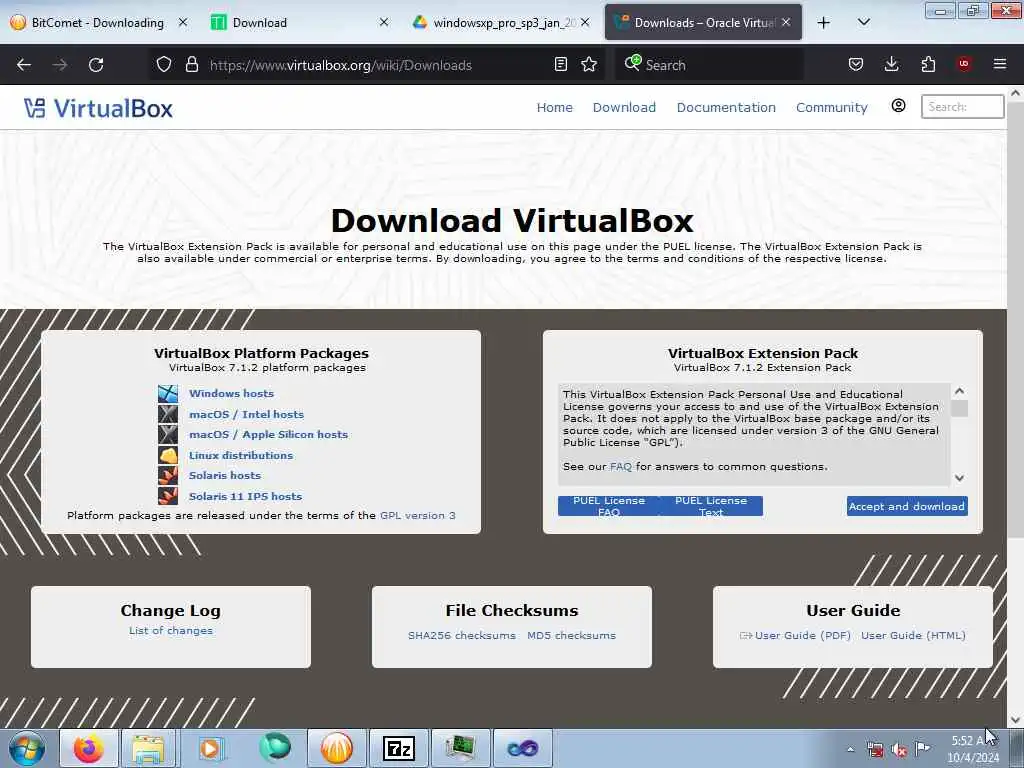Click the Apple Silicon hosts icon
Viewport: 1024px width, 768px height.
click(168, 434)
